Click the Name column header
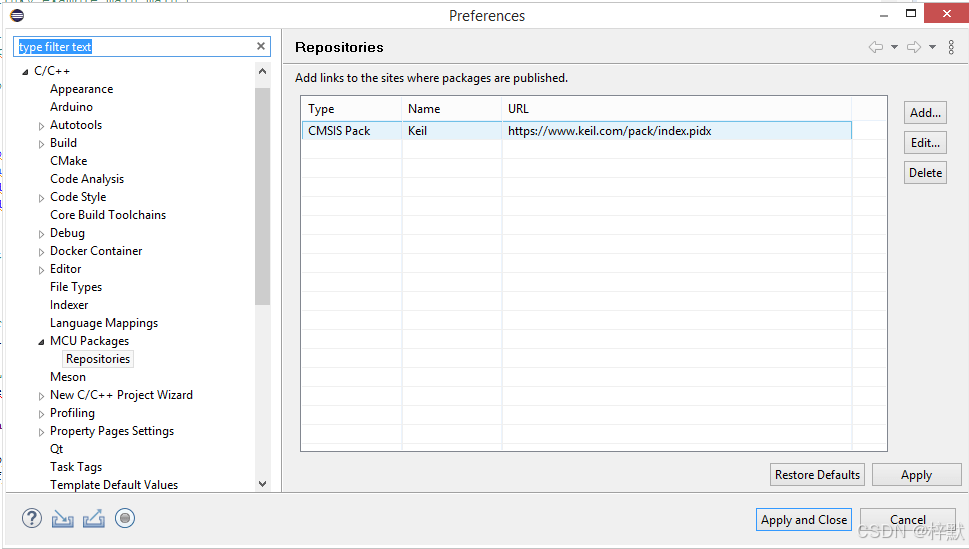969x549 pixels. pos(452,109)
